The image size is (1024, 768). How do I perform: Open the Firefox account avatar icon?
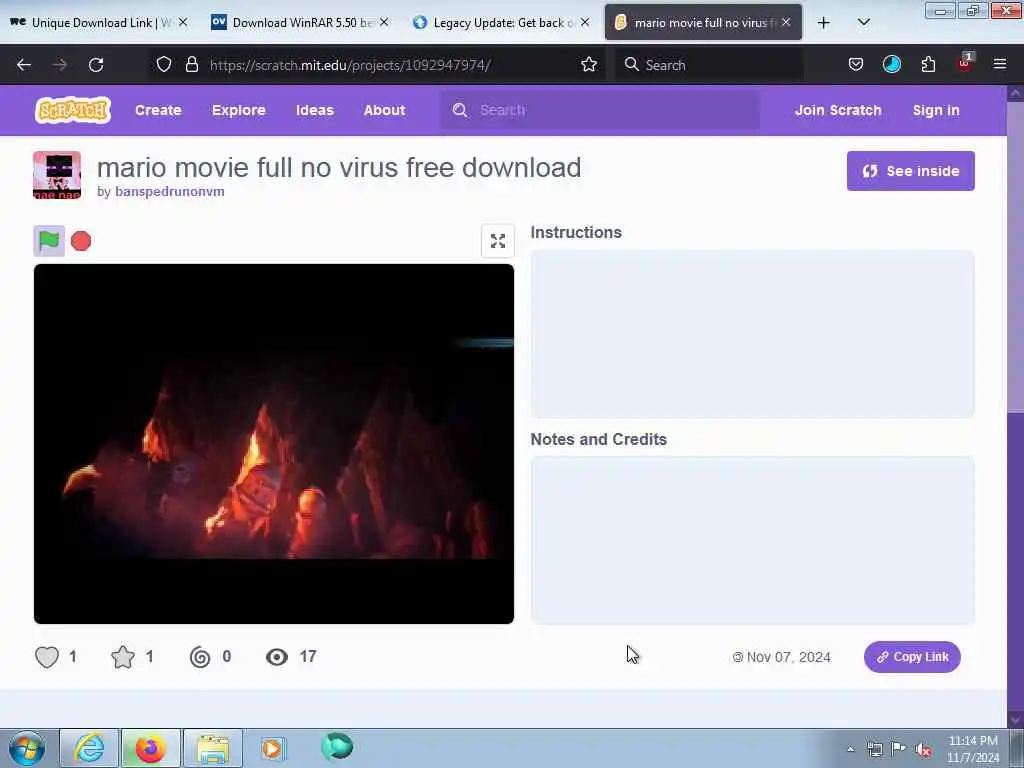pyautogui.click(x=891, y=65)
